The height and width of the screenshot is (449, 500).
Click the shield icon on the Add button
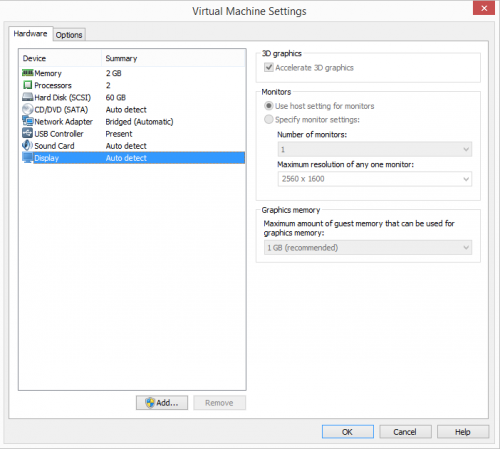click(x=150, y=403)
